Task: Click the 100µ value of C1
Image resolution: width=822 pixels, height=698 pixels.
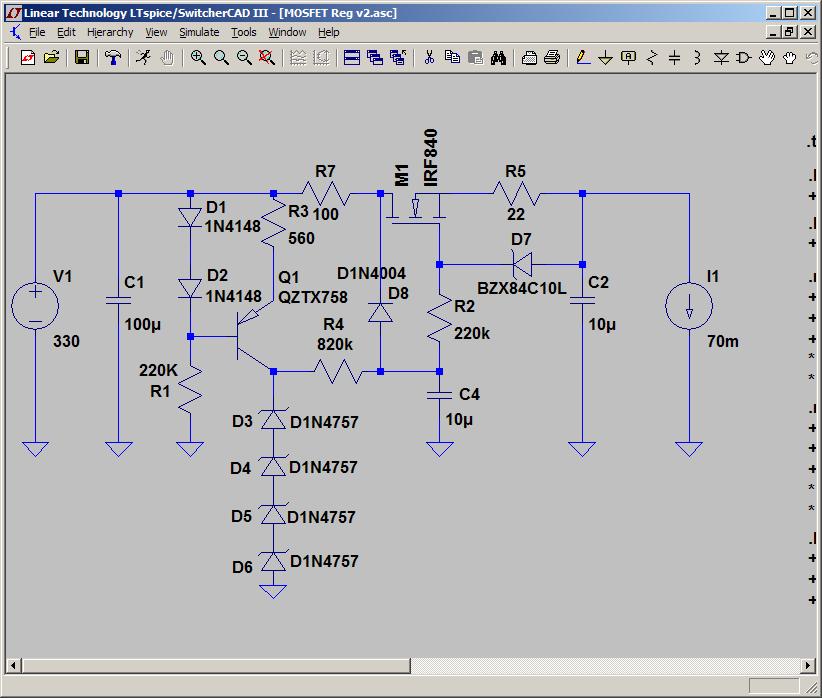Action: 143,325
